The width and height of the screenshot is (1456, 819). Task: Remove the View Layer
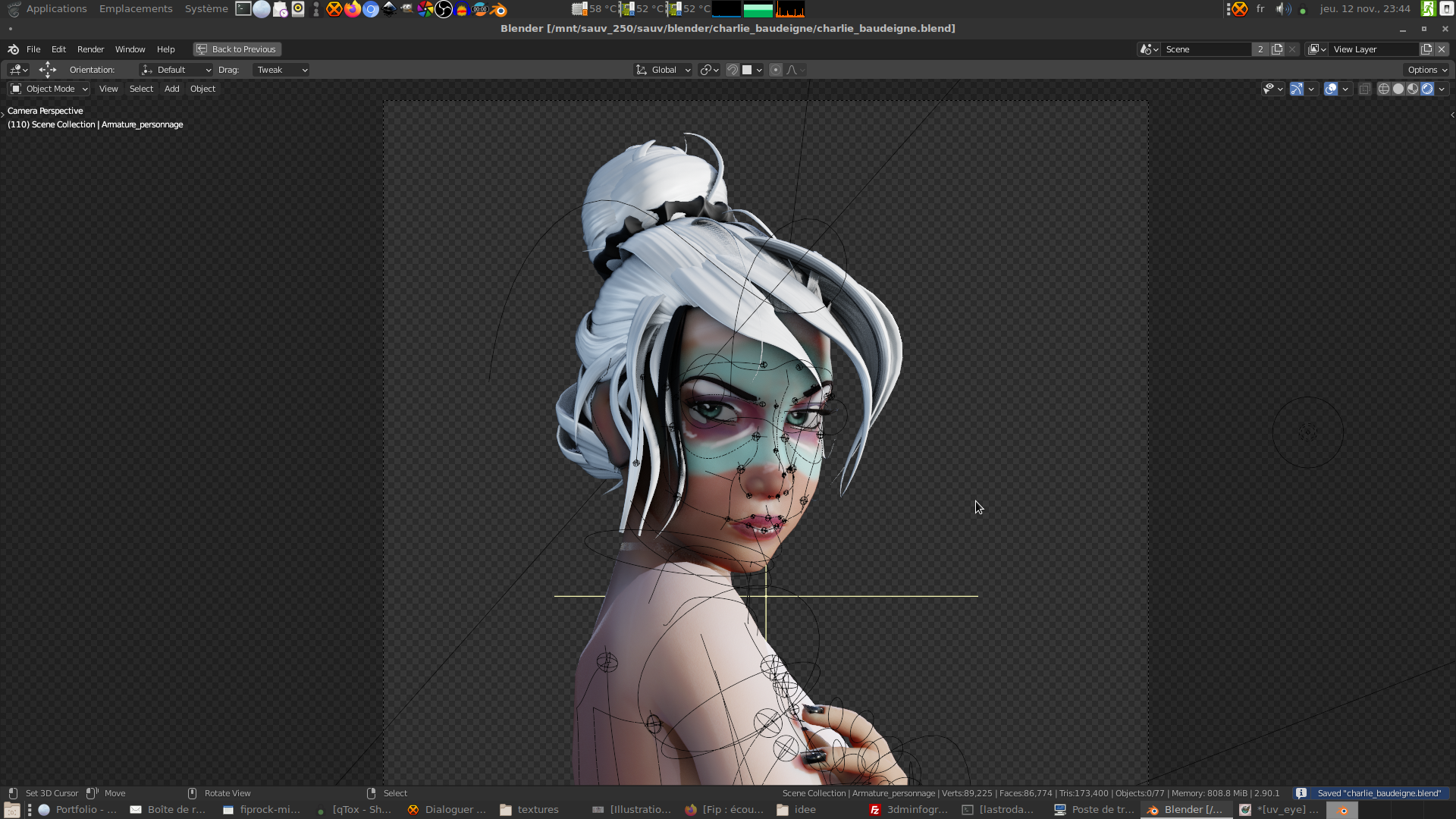coord(1442,49)
